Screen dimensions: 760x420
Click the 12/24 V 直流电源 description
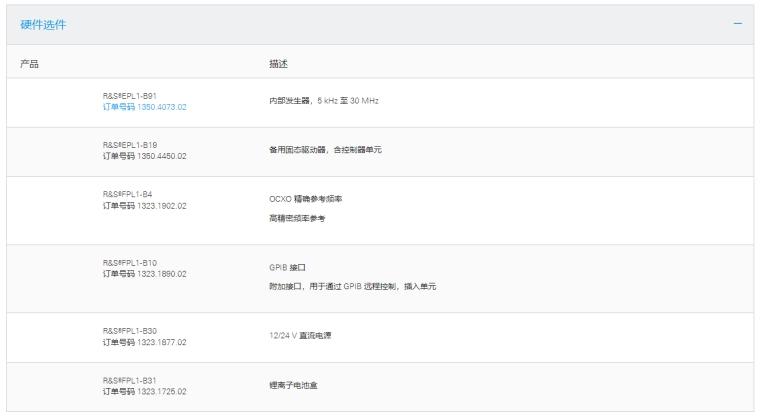(300, 335)
